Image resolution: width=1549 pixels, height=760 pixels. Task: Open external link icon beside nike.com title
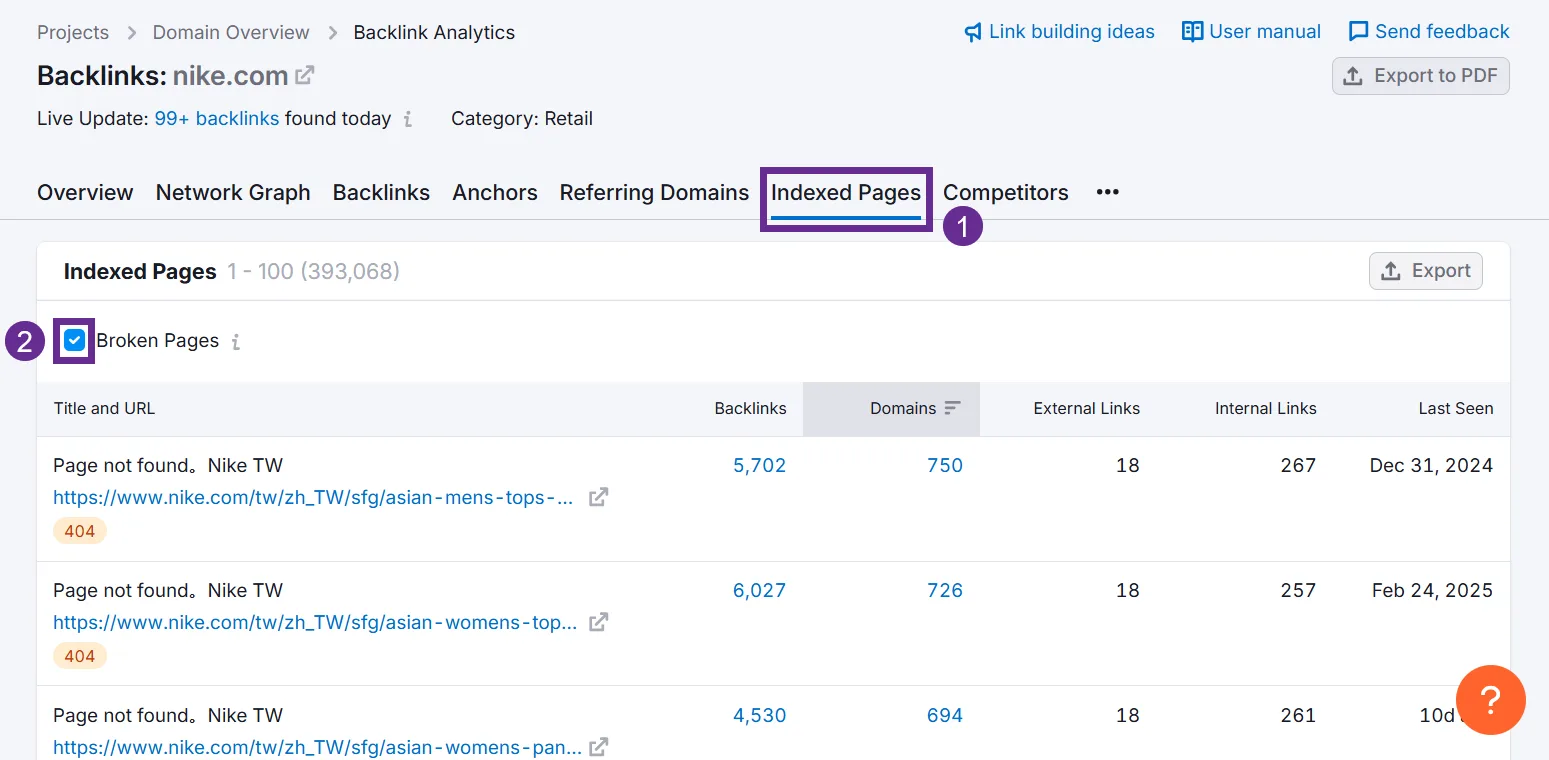(x=305, y=75)
